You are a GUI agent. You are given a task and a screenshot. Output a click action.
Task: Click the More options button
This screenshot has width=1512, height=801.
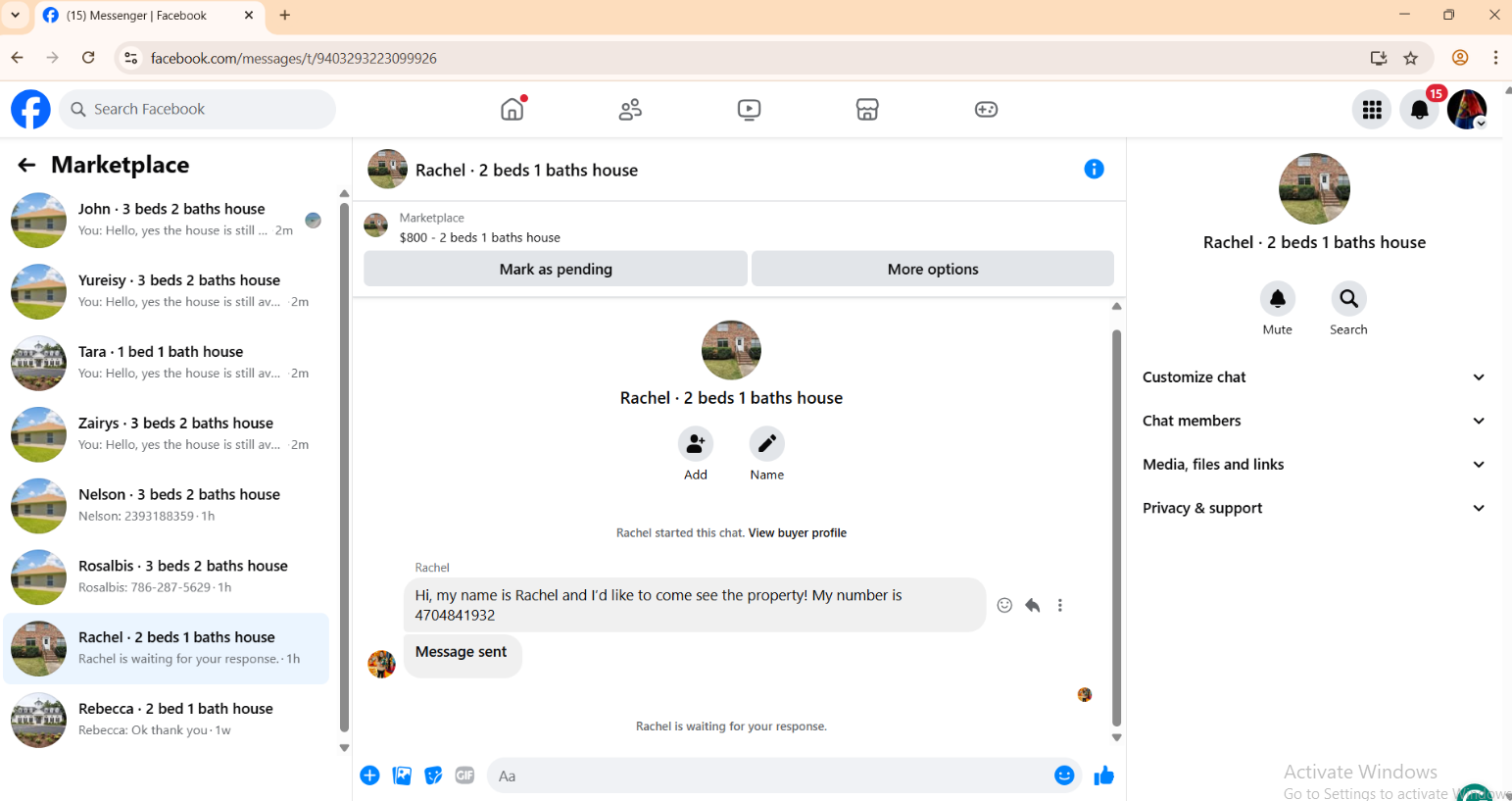933,269
